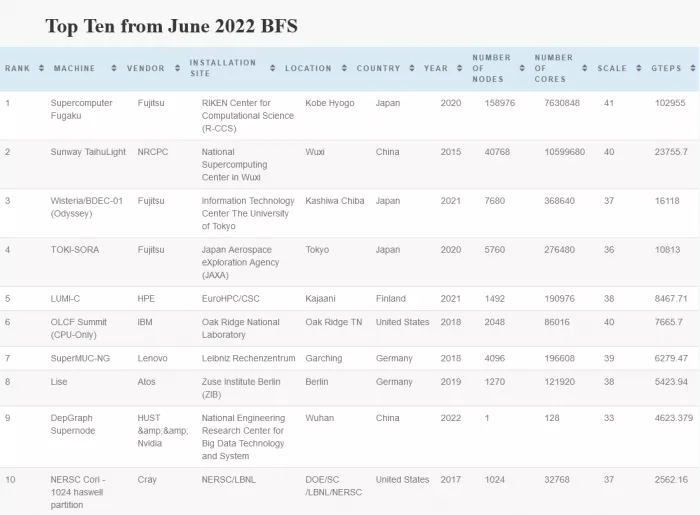Click the 'Atos' vendor cell
This screenshot has height=515, width=700.
146,382
